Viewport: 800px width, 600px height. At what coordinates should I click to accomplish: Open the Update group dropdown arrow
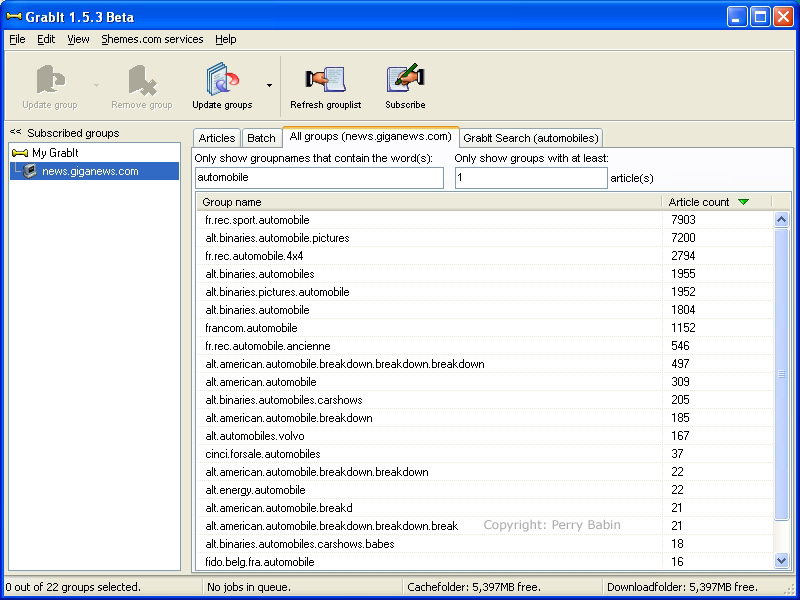[x=96, y=85]
